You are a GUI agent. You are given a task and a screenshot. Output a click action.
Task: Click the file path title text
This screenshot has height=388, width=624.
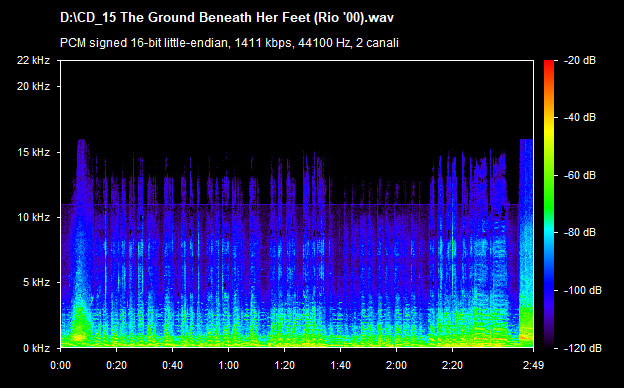[227, 18]
